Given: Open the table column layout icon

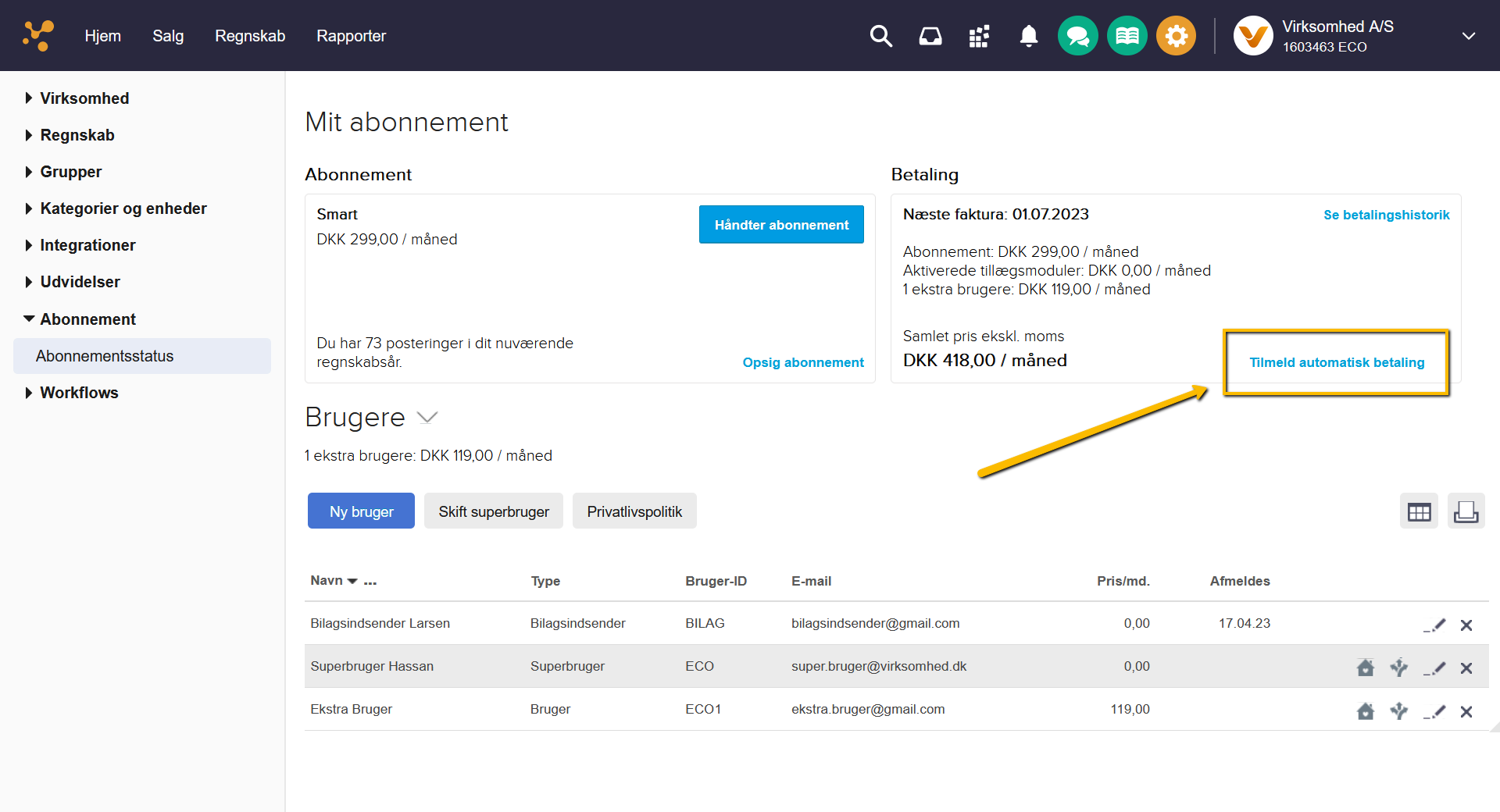Looking at the screenshot, I should tap(1419, 512).
